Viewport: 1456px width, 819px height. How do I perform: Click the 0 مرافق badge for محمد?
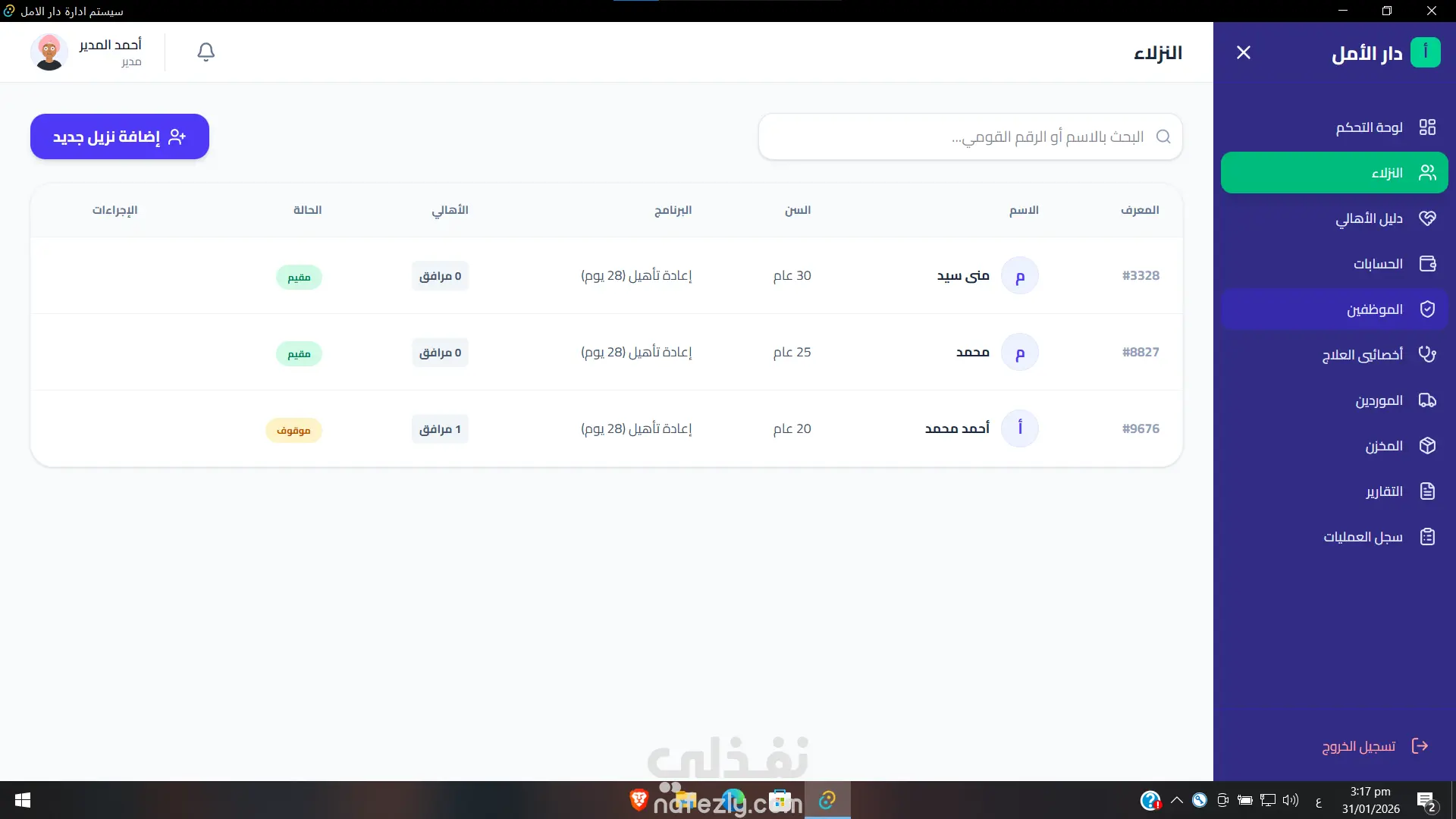(441, 353)
